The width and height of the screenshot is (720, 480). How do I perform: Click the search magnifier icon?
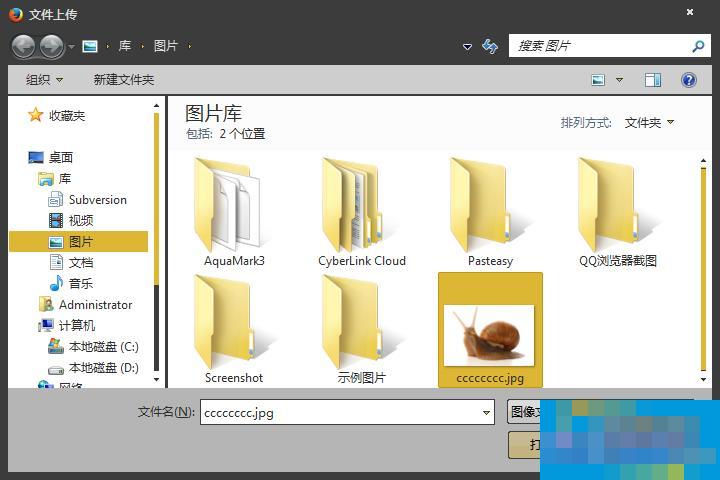click(698, 46)
